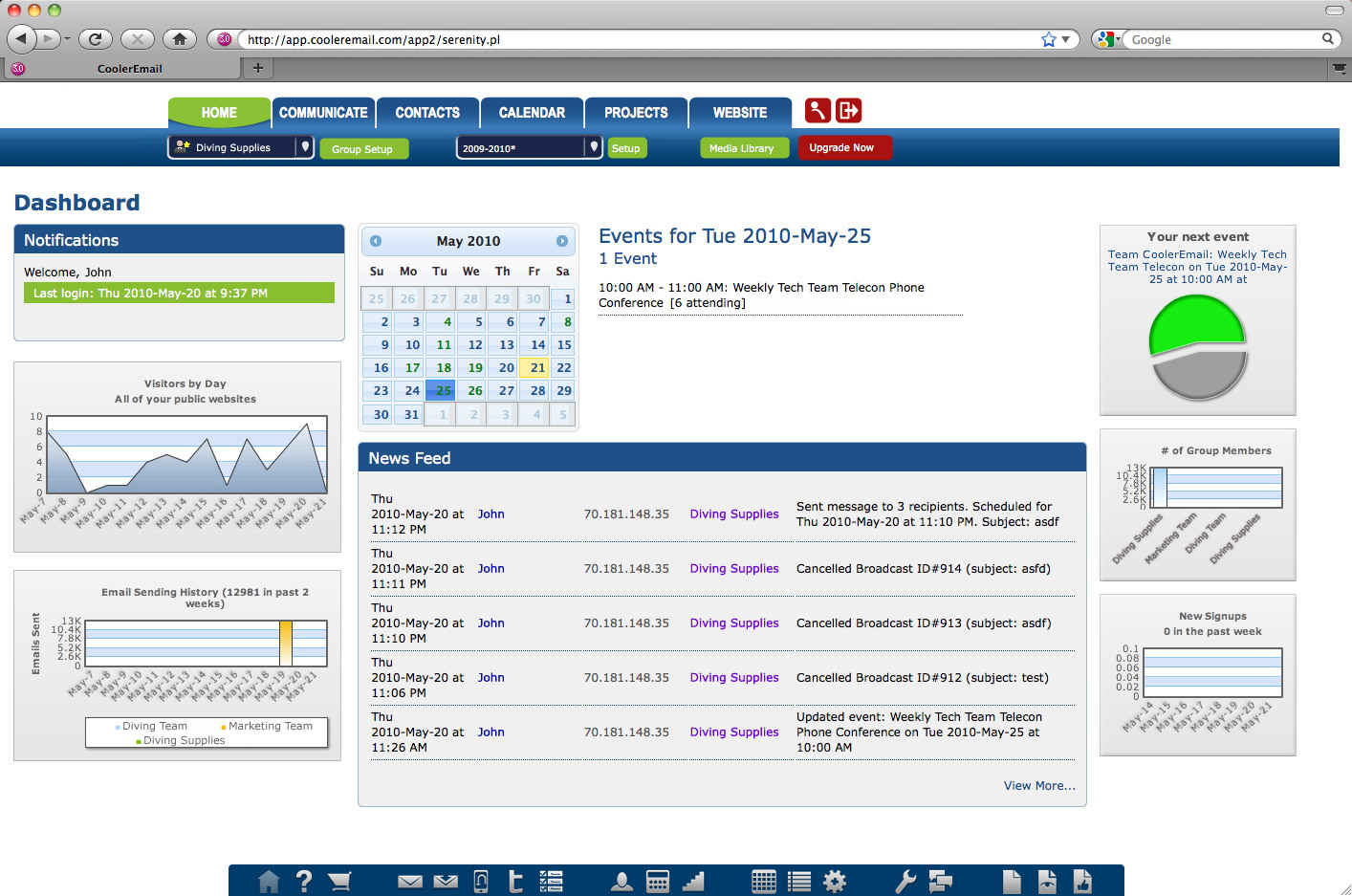Toggle the bookmark star in address bar
The height and width of the screenshot is (896, 1352).
click(x=1048, y=39)
